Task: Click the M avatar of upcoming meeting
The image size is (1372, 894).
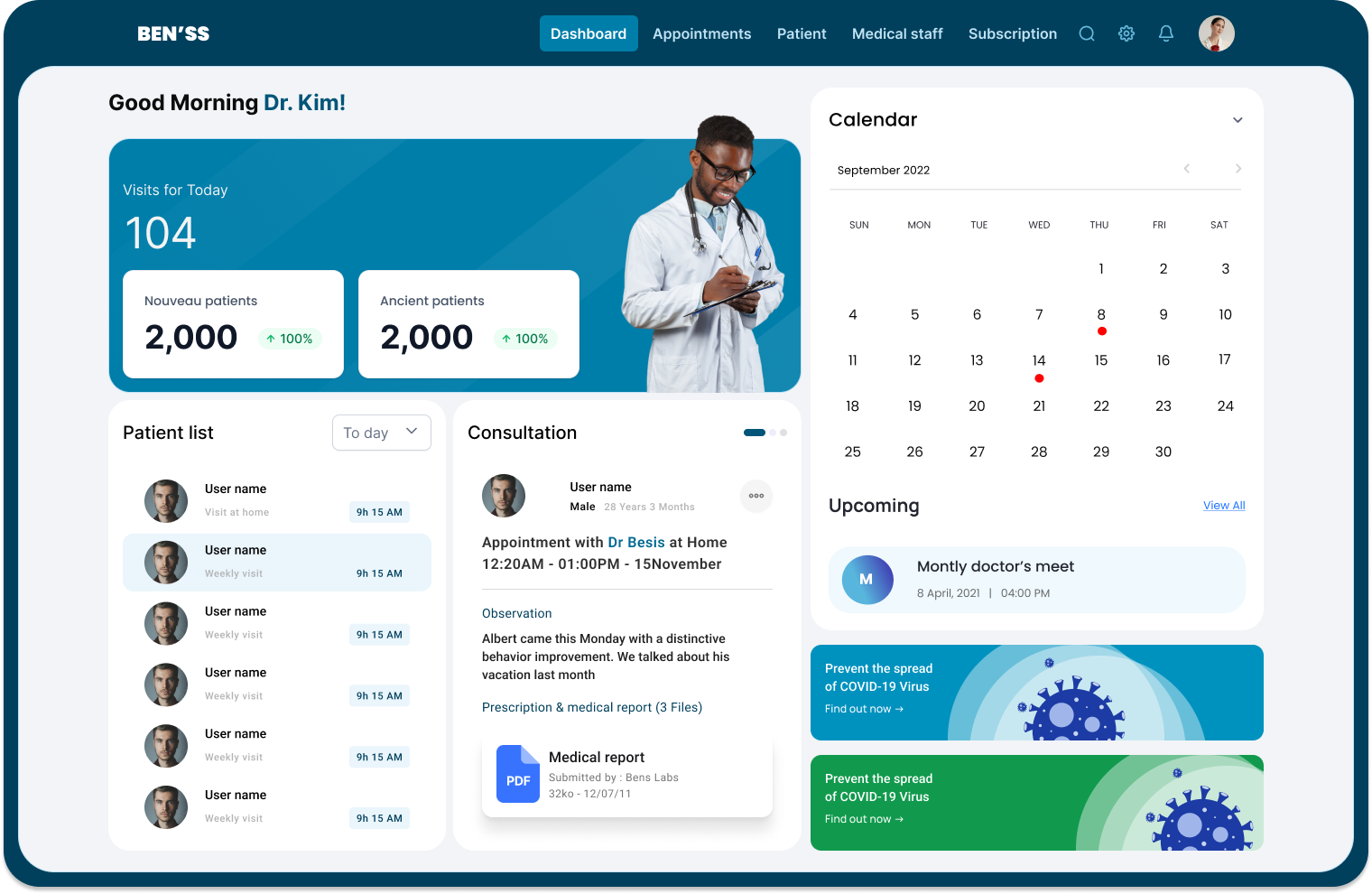Action: pos(867,580)
